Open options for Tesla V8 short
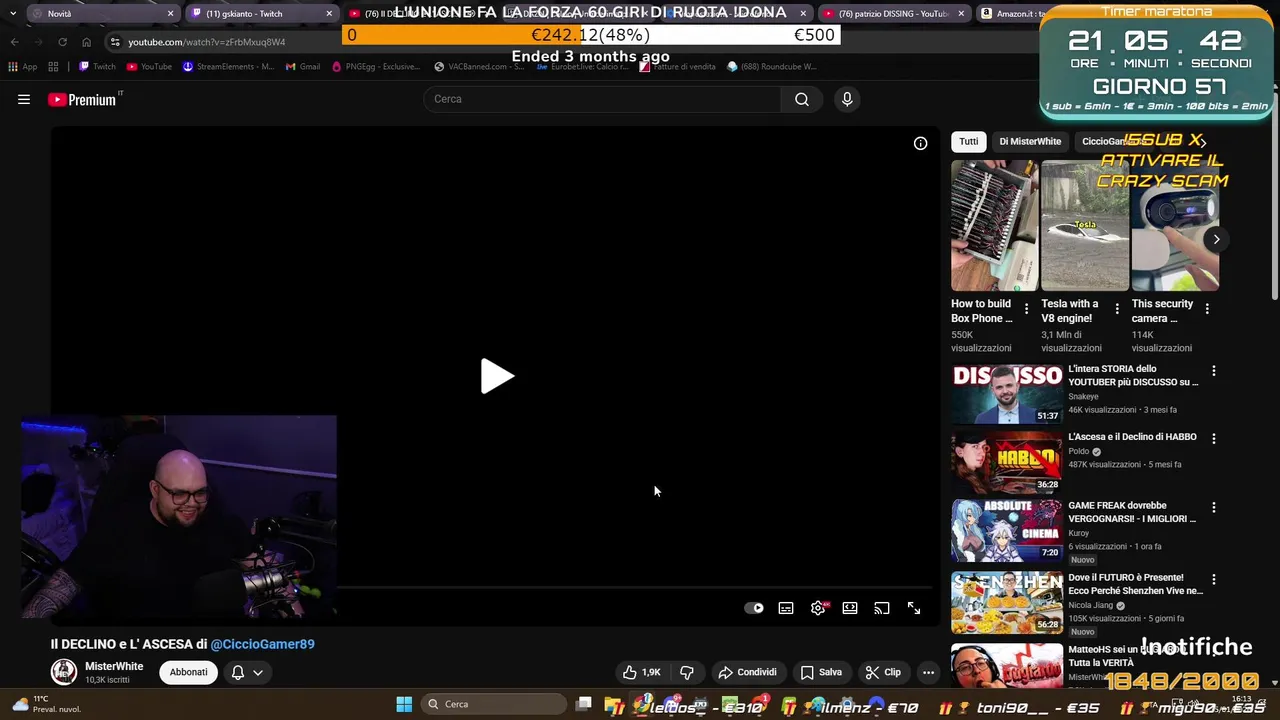Screen dimensions: 1280x720 pos(1117,309)
